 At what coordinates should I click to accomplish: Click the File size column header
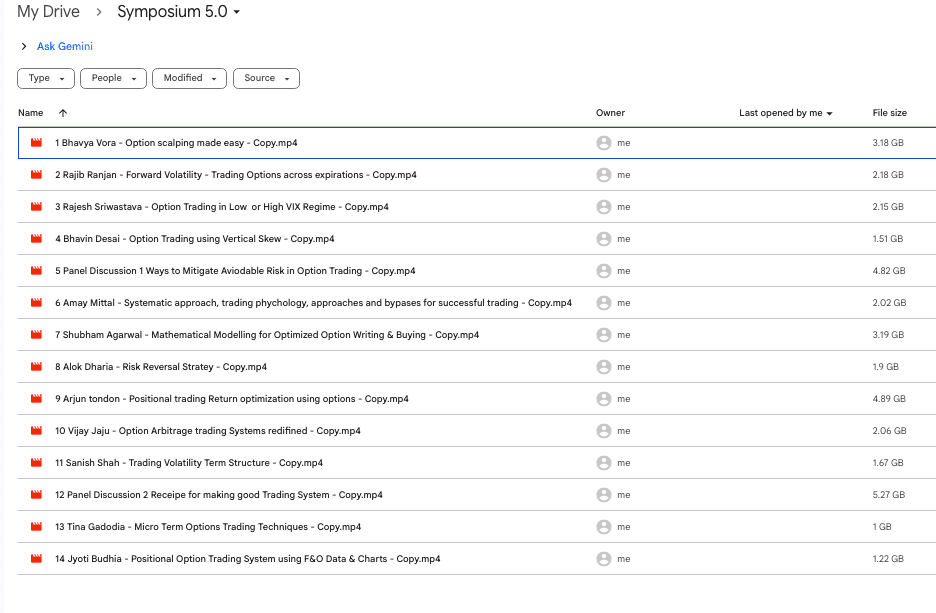(x=889, y=113)
